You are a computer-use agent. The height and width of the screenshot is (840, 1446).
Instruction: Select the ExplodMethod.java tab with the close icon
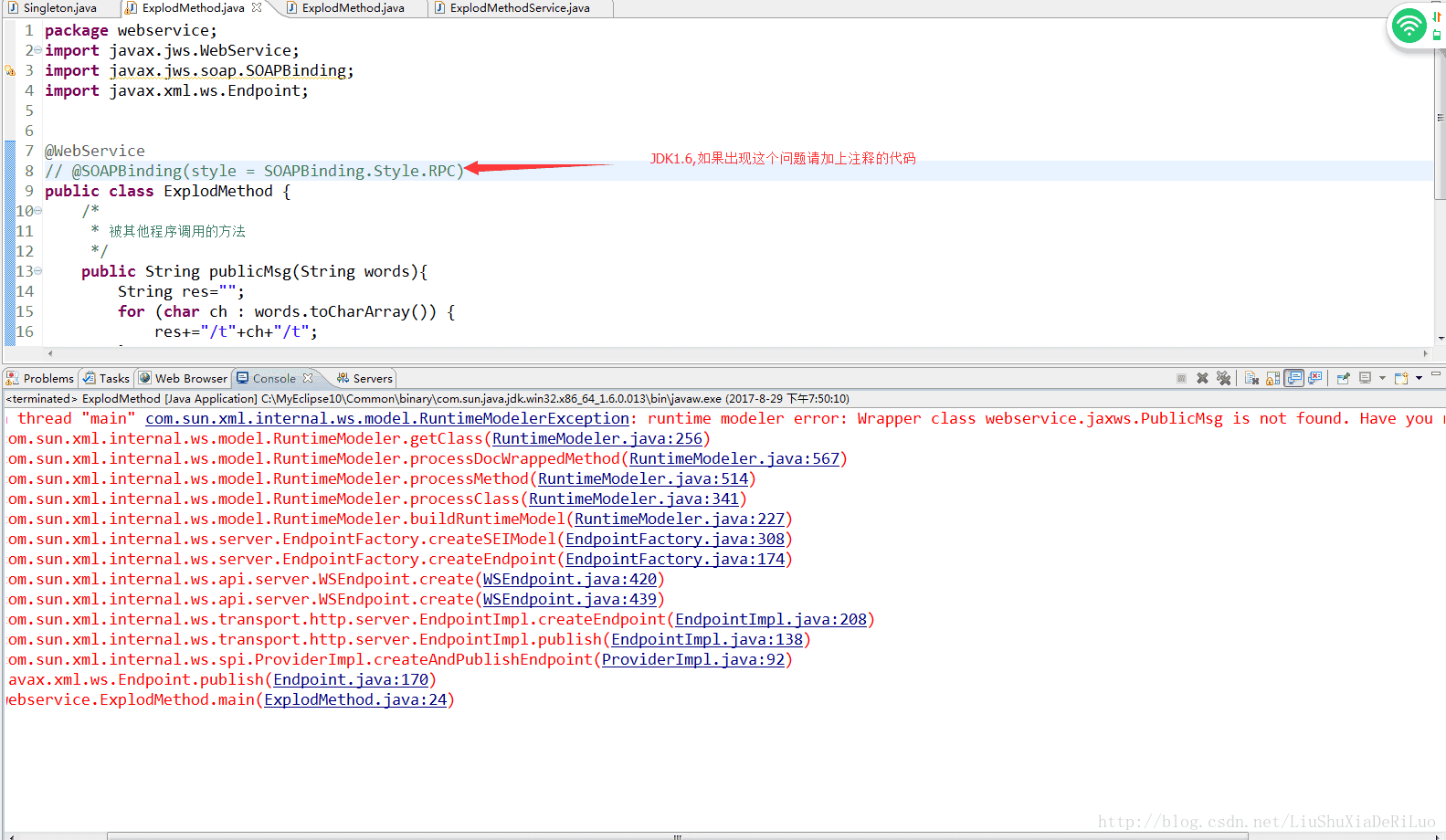193,7
